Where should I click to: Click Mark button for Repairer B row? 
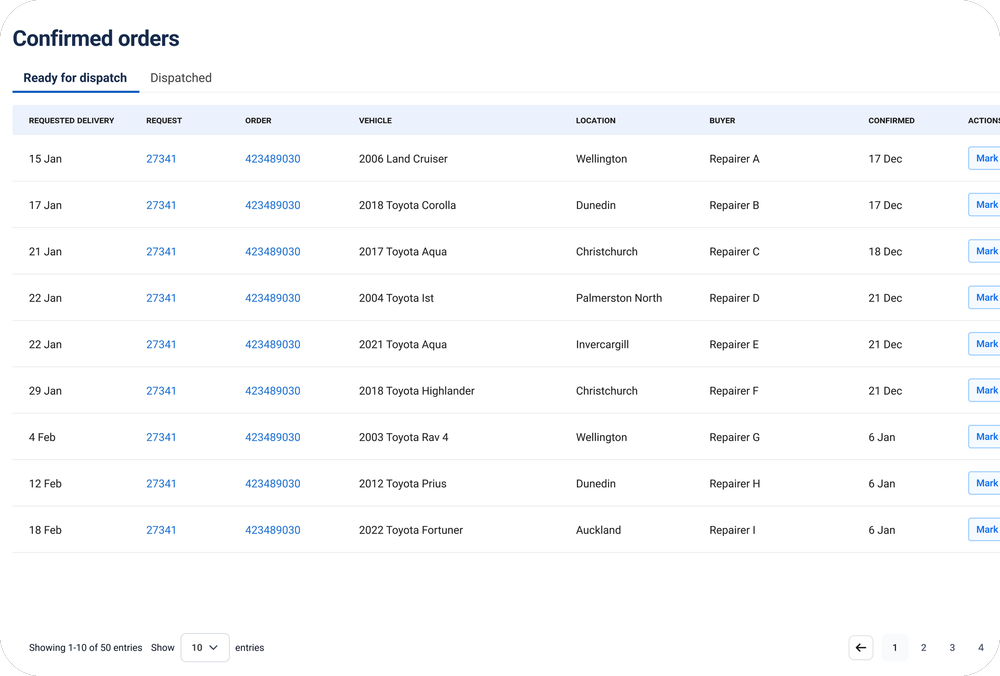984,205
